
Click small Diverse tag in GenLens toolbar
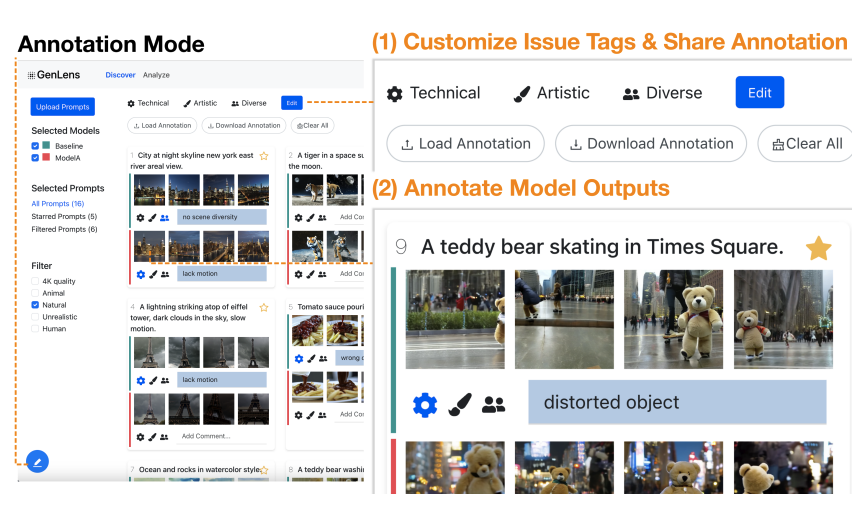tap(249, 103)
